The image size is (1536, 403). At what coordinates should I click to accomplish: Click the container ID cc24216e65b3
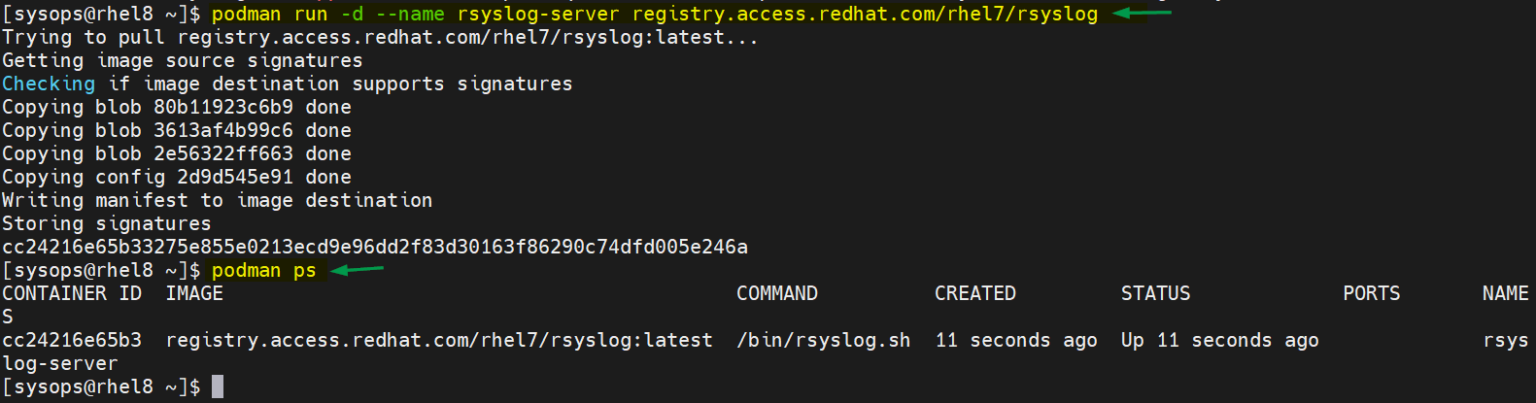click(x=72, y=340)
